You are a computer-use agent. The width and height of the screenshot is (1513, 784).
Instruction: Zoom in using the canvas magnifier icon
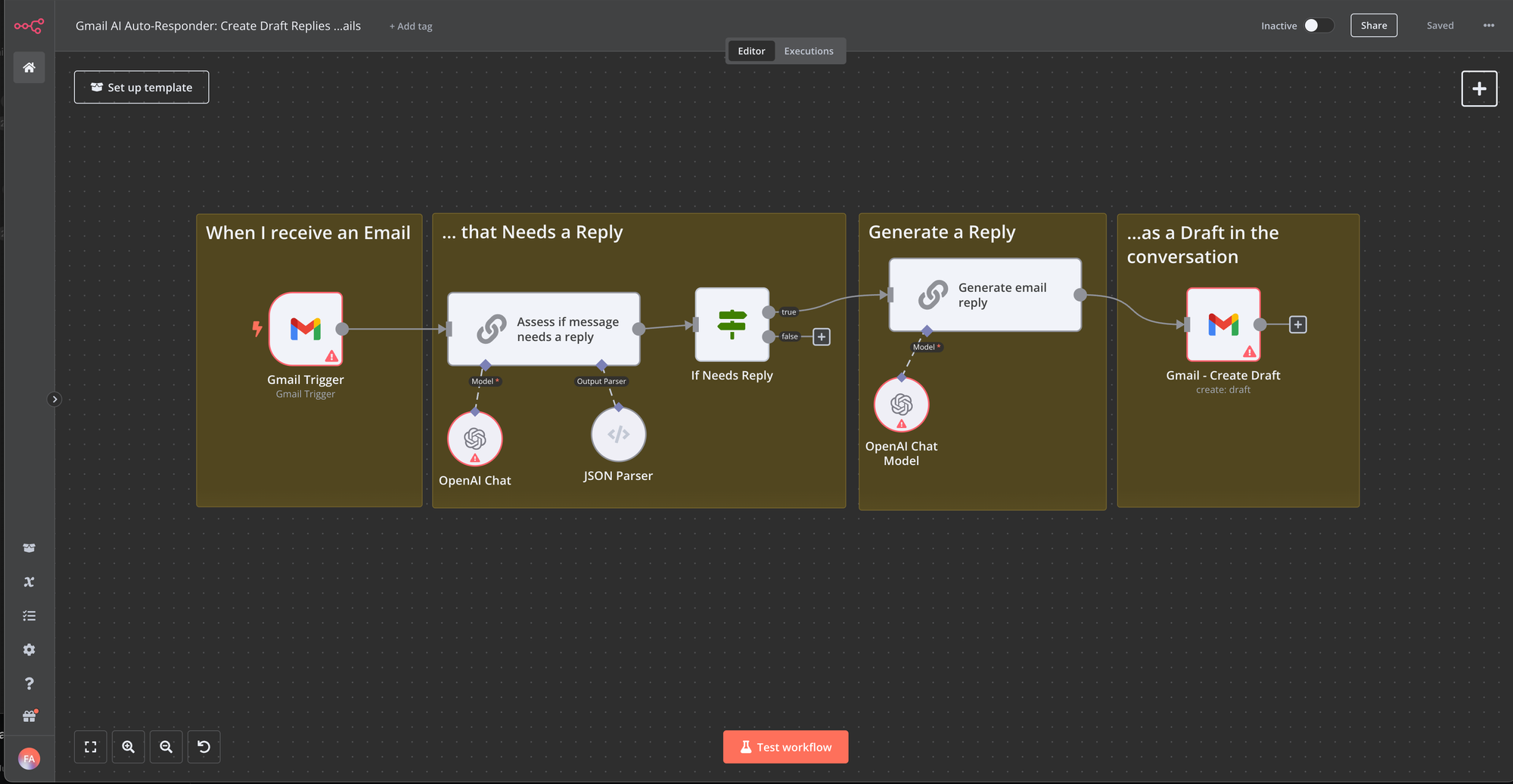(128, 746)
